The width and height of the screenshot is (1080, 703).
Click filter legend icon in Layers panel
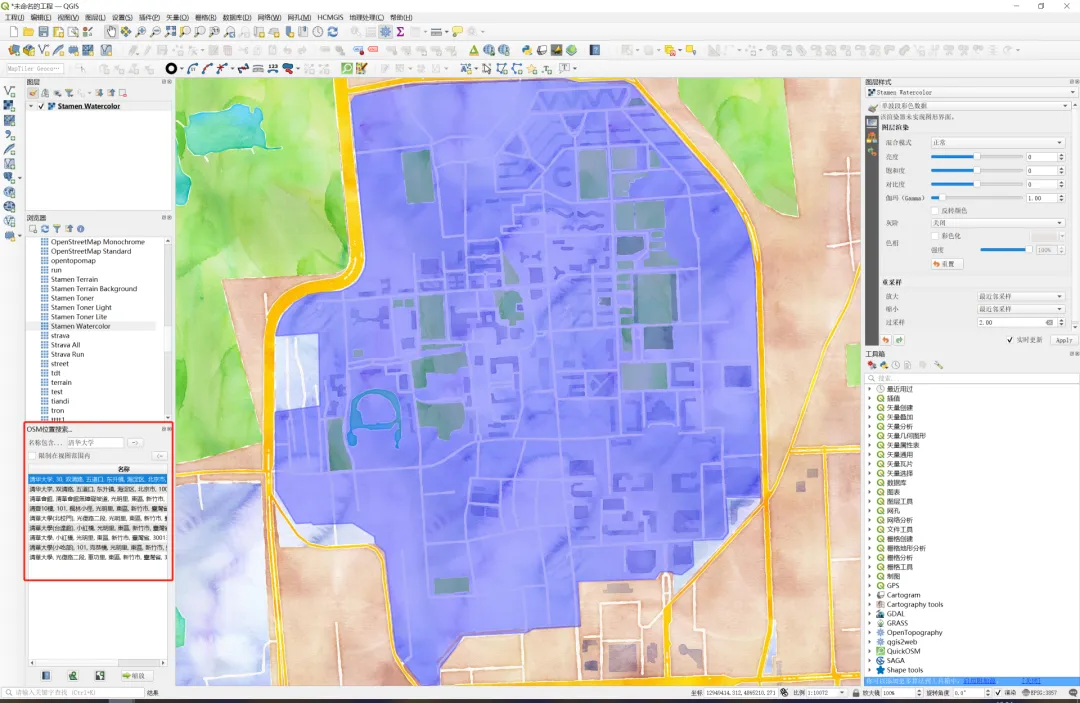[69, 93]
